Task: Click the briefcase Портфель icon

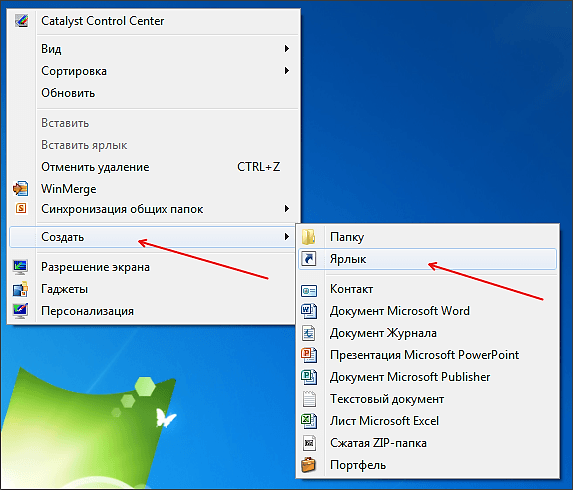Action: point(309,465)
